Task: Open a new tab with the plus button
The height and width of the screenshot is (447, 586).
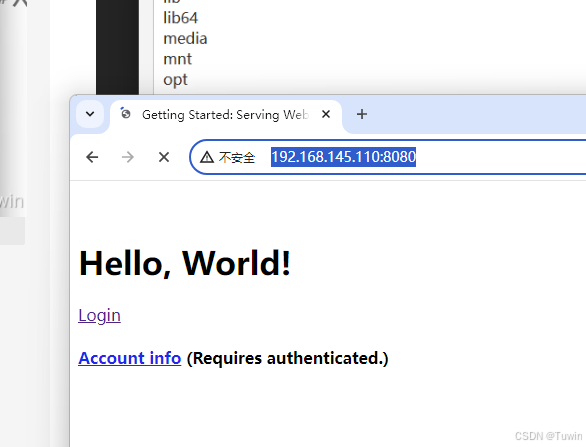Action: [362, 114]
